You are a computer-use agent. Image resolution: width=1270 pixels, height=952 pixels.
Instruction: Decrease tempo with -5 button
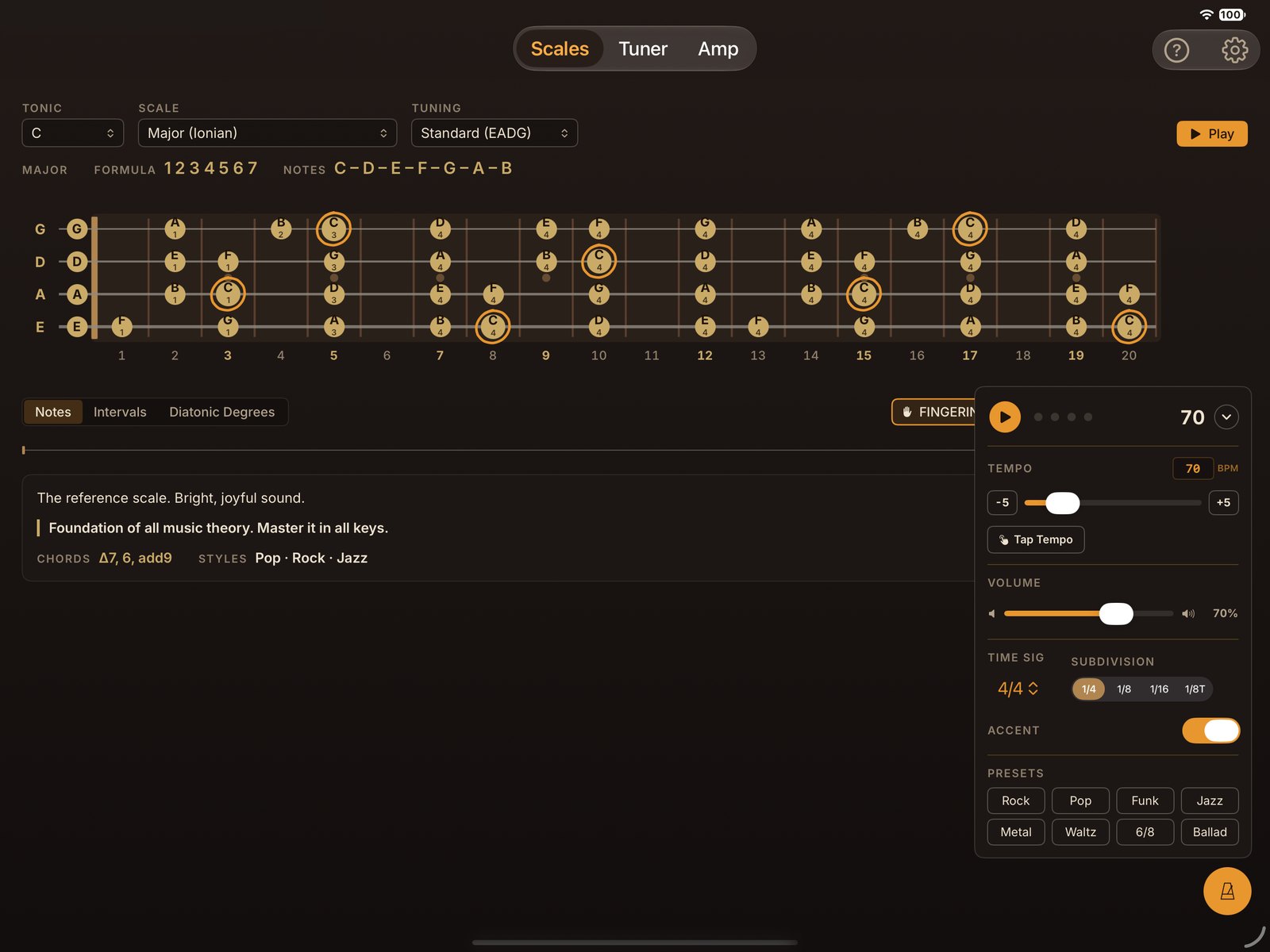click(x=1003, y=502)
